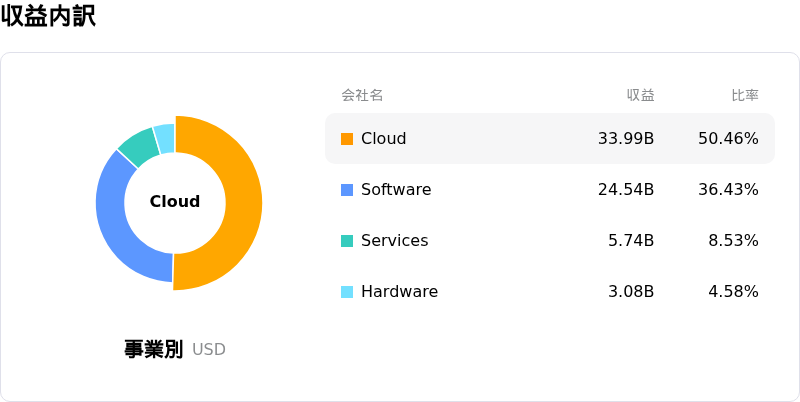The width and height of the screenshot is (800, 402).
Task: Click the teal Services legend swatch
Action: pos(347,241)
